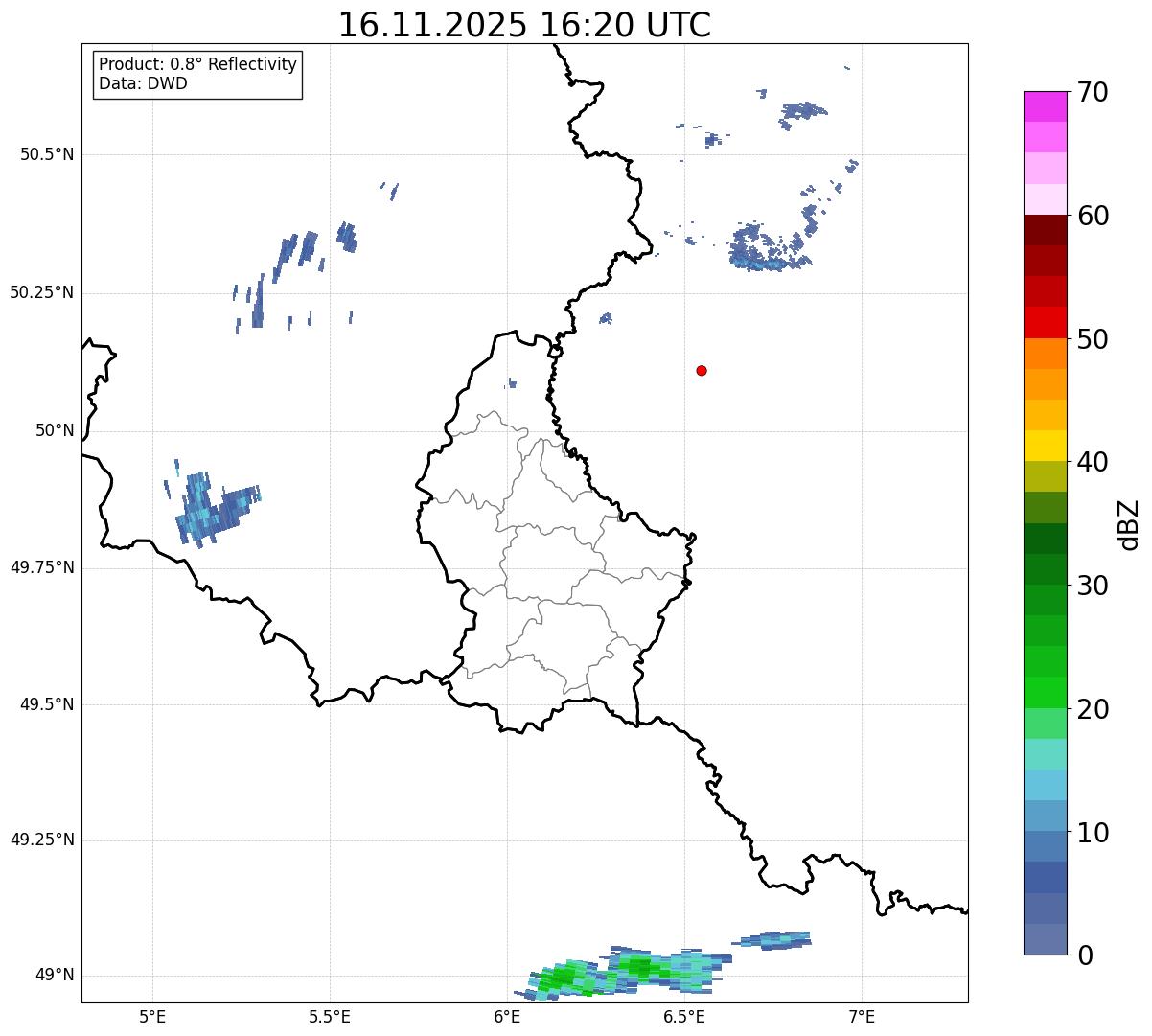Click the colorbar's 50 tick label
The image size is (1152, 1036).
(x=1093, y=339)
